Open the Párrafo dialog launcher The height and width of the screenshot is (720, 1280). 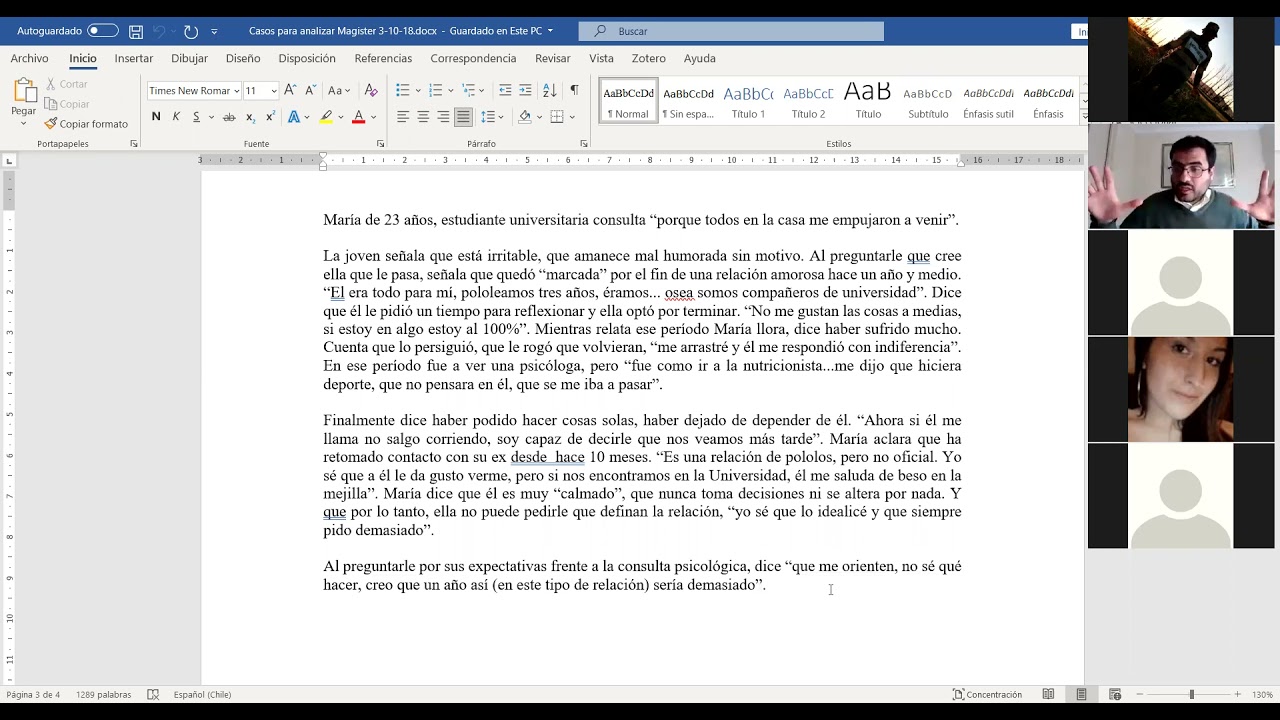tap(584, 144)
